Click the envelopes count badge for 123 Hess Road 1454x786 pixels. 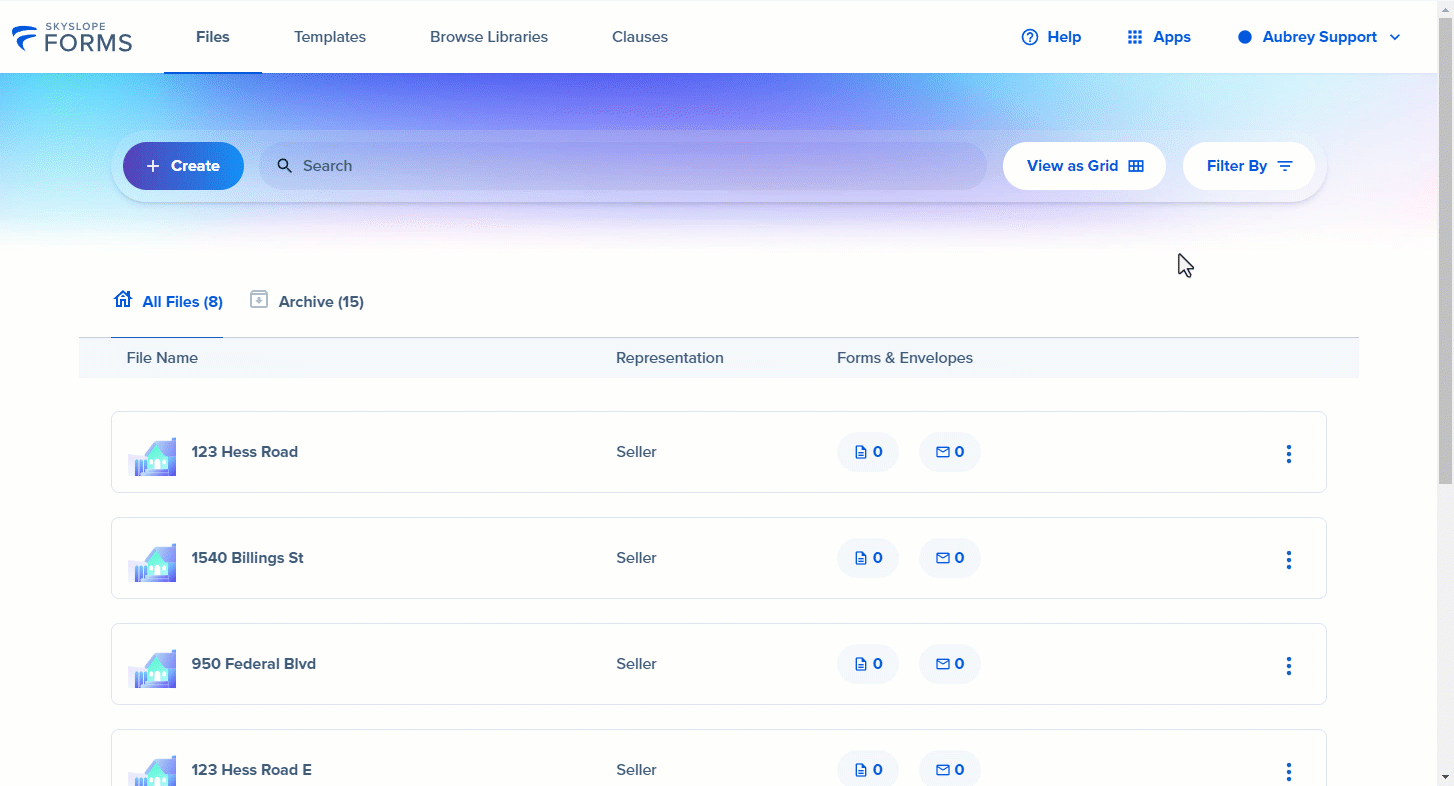[950, 452]
